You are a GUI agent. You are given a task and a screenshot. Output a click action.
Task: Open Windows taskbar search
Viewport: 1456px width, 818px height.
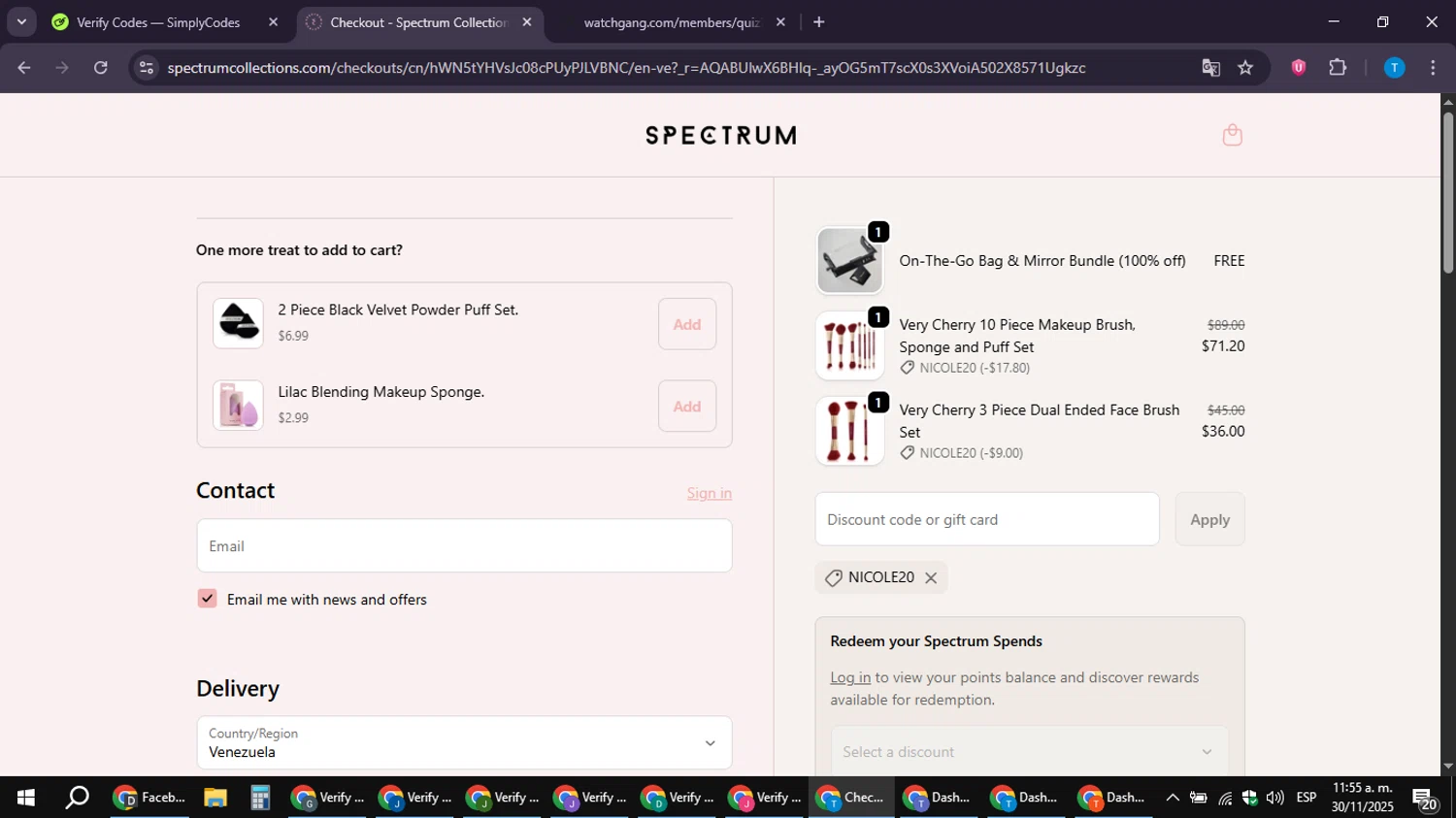coord(77,798)
